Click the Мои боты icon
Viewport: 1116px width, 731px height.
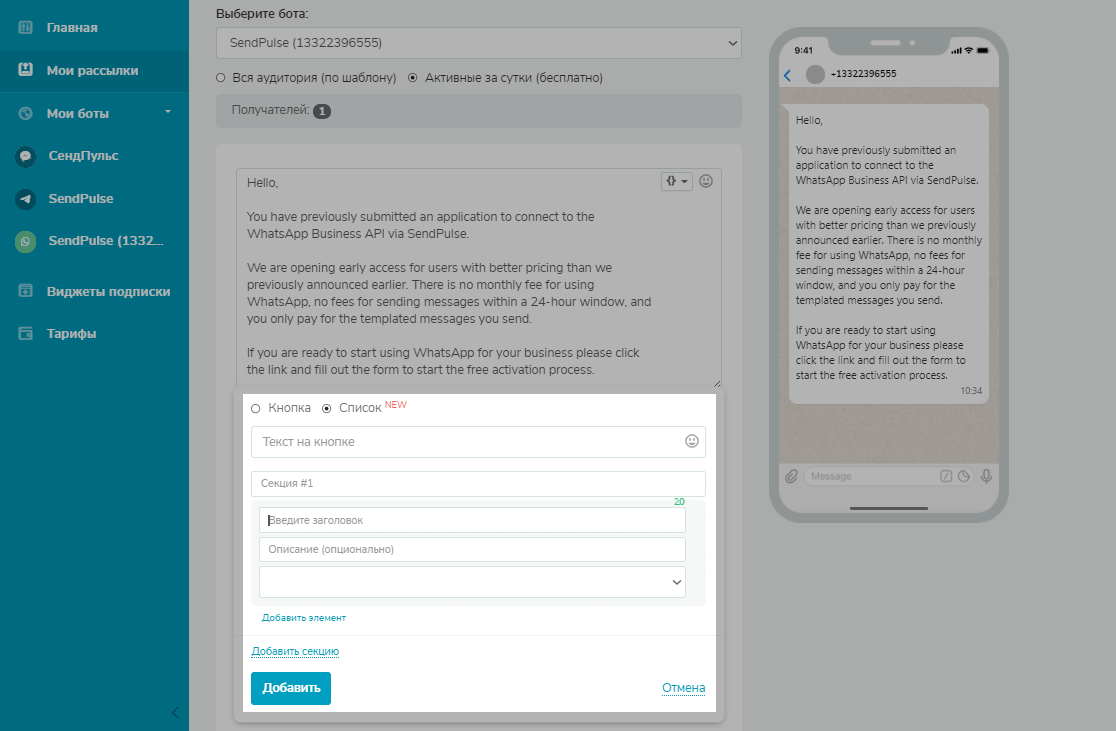[x=26, y=113]
